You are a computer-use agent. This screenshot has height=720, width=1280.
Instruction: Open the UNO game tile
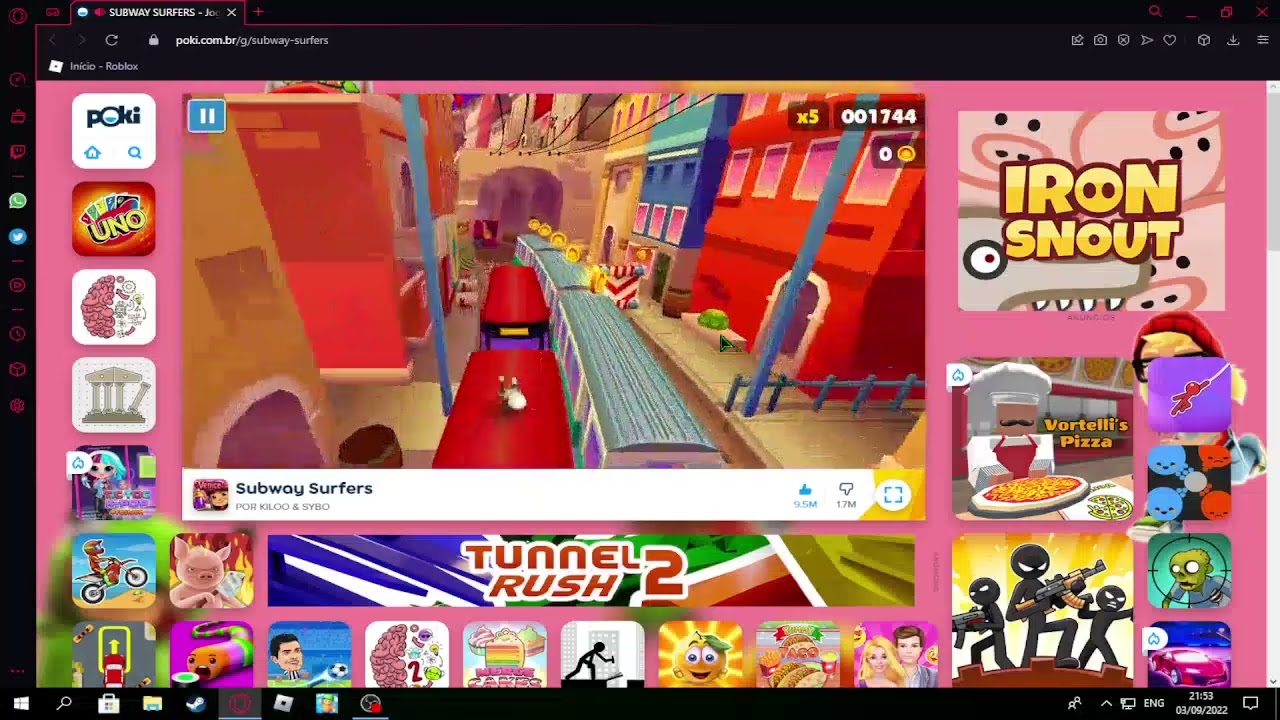[114, 219]
